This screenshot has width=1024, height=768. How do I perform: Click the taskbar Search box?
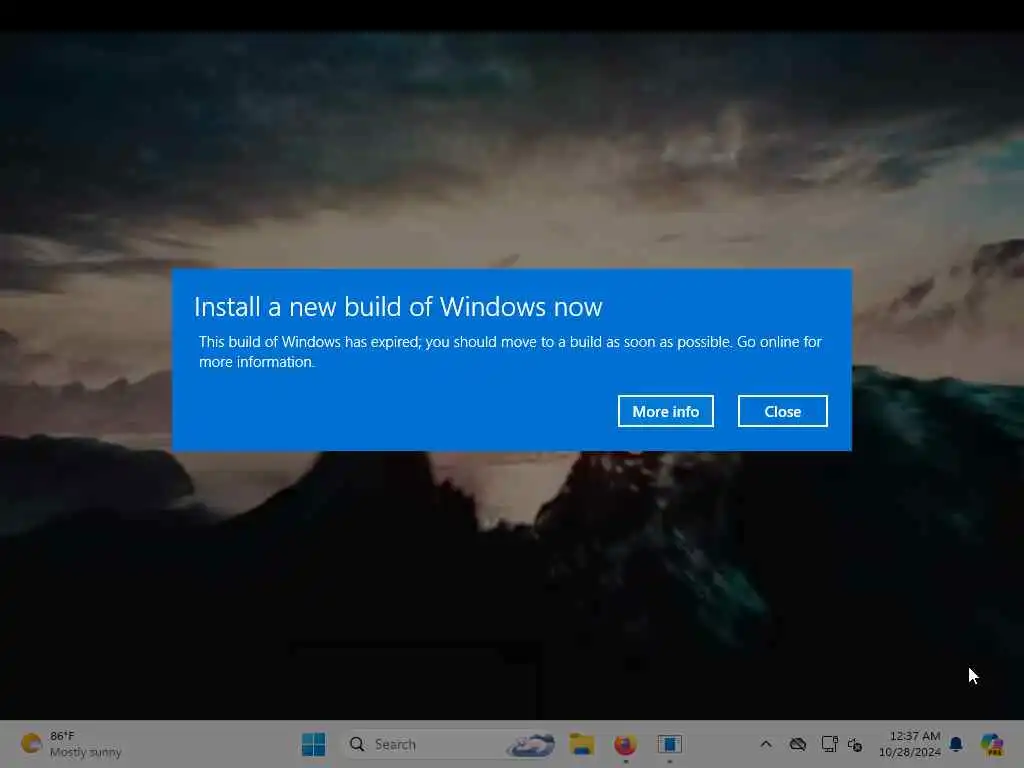[451, 744]
